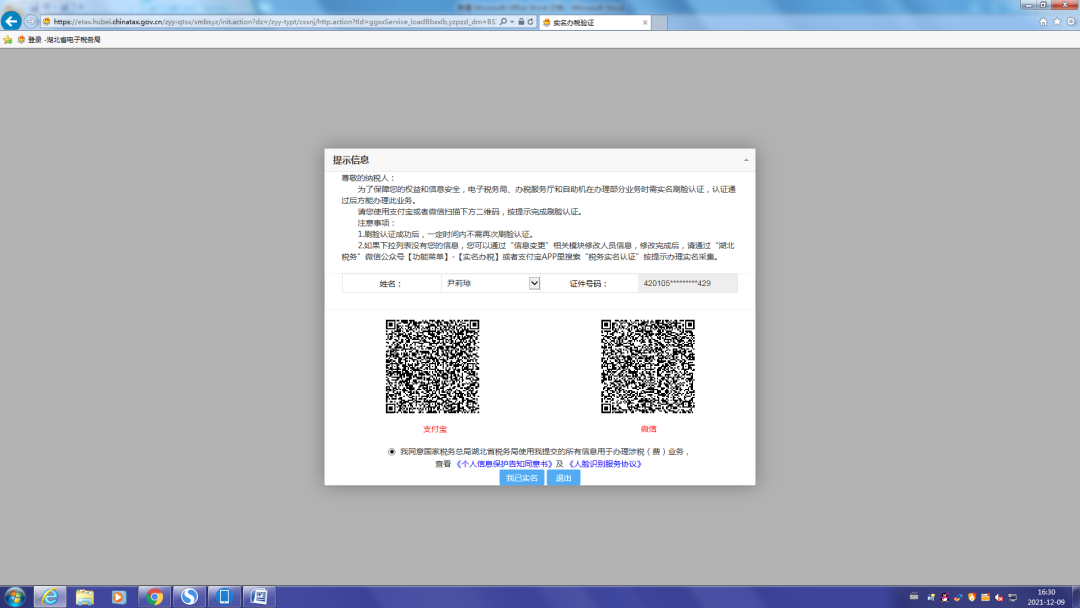Select the agreement consent radio button
Viewport: 1080px width, 608px height.
[392, 452]
